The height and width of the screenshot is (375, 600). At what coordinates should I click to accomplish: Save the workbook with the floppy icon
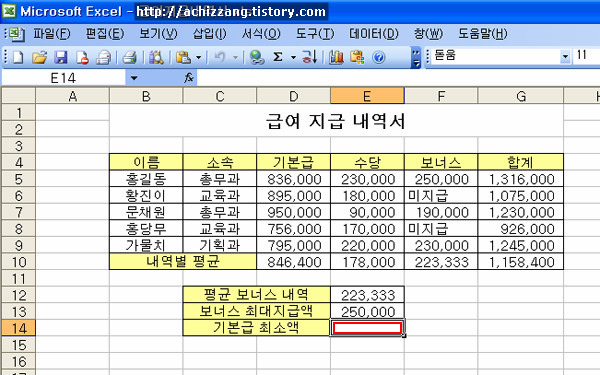coord(60,57)
